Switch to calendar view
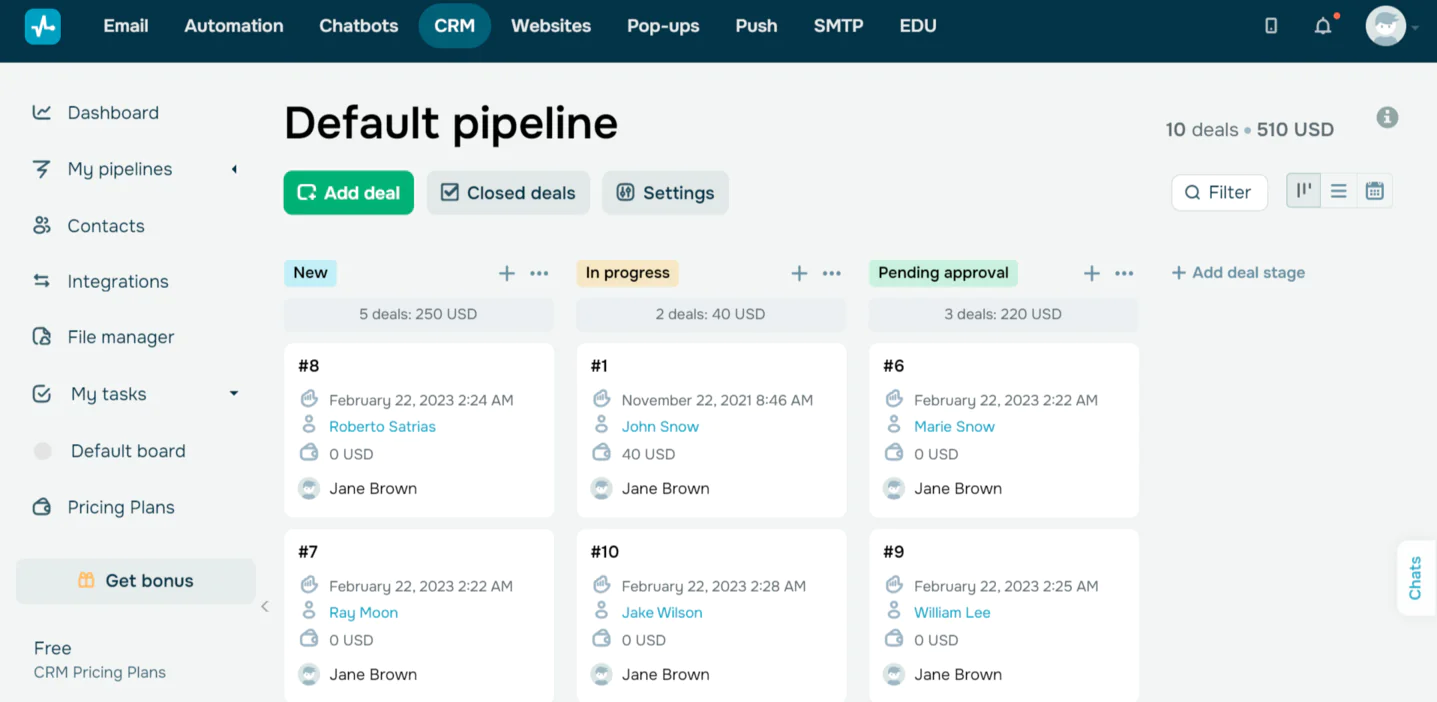 (1375, 191)
